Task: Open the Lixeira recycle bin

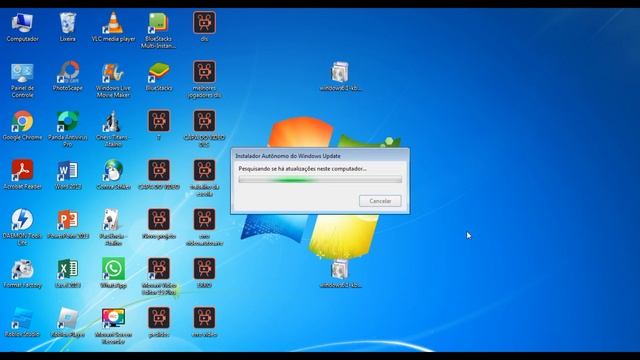Action: [68, 27]
